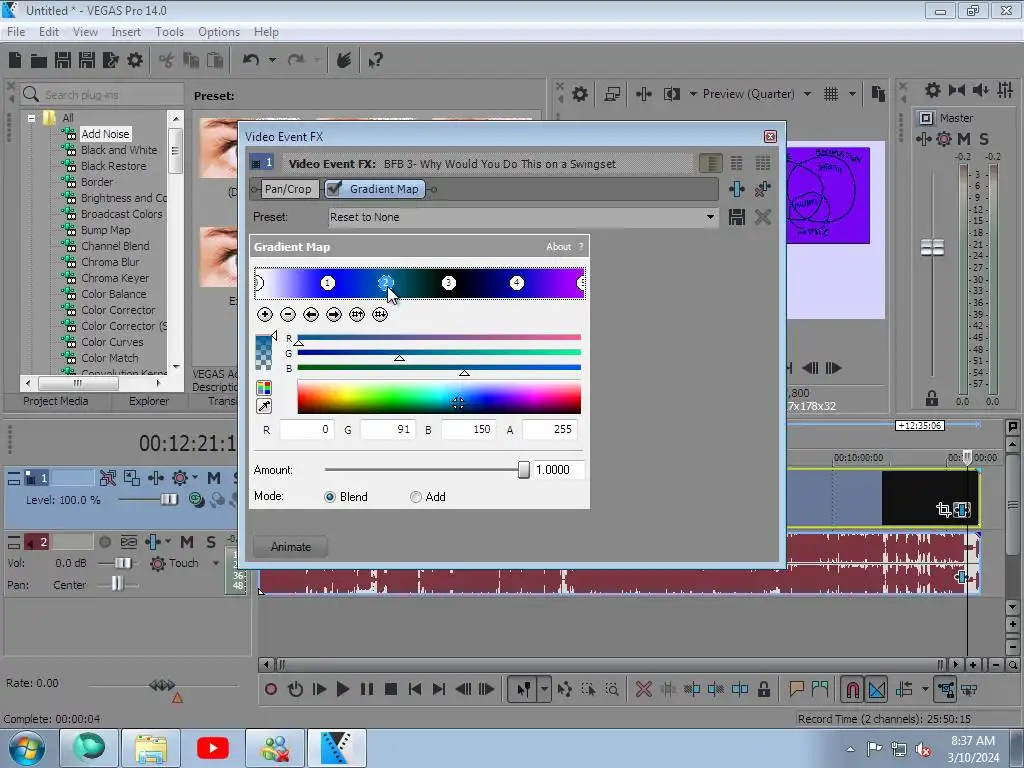Open preview Video Properties gear

579,94
